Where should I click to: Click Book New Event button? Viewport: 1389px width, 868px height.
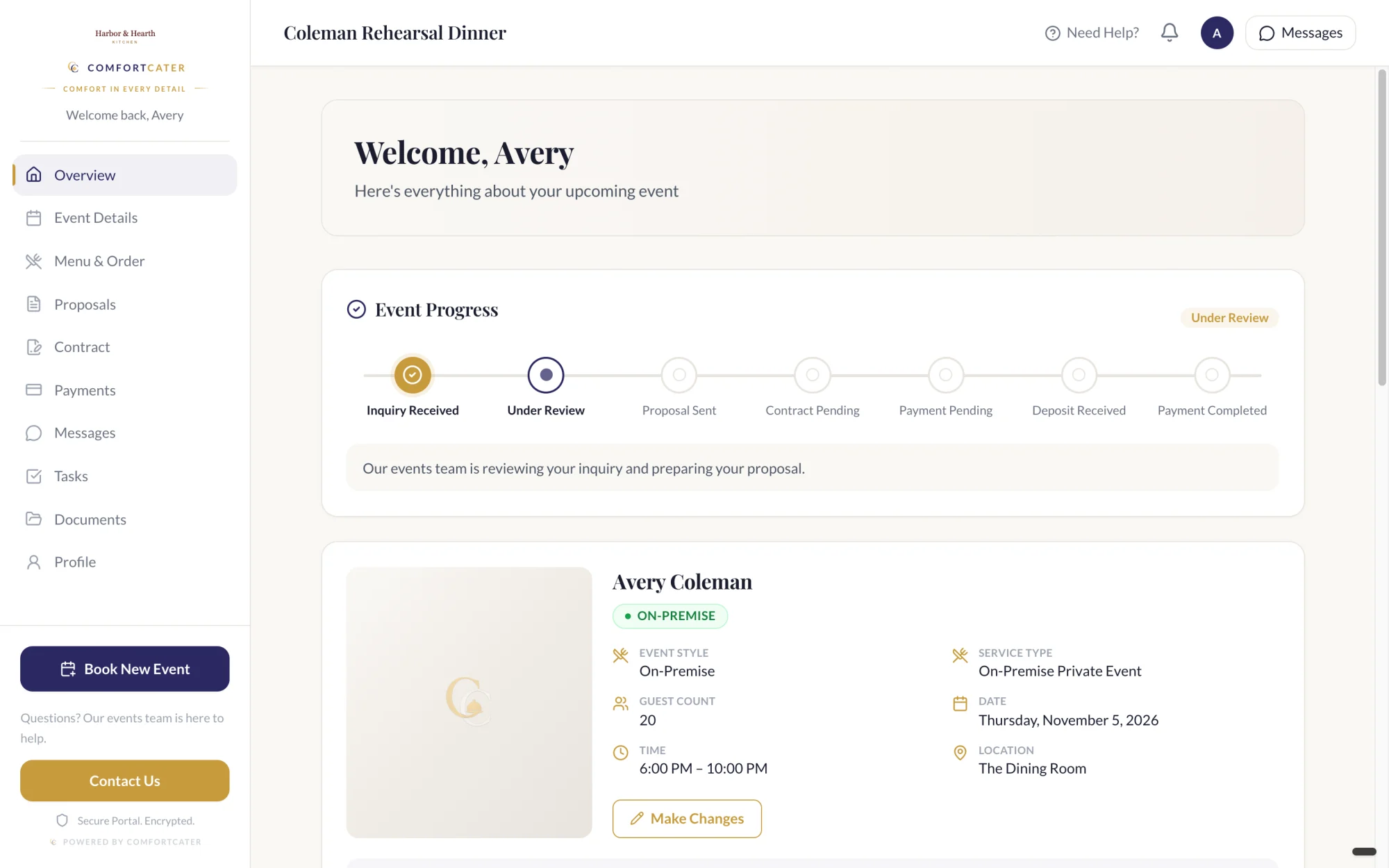pos(125,669)
